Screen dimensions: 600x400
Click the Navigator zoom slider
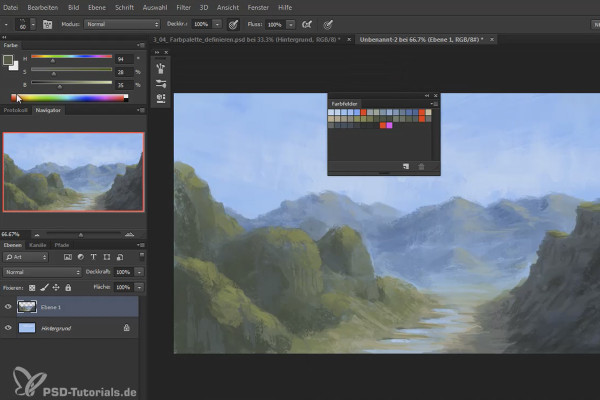(83, 234)
